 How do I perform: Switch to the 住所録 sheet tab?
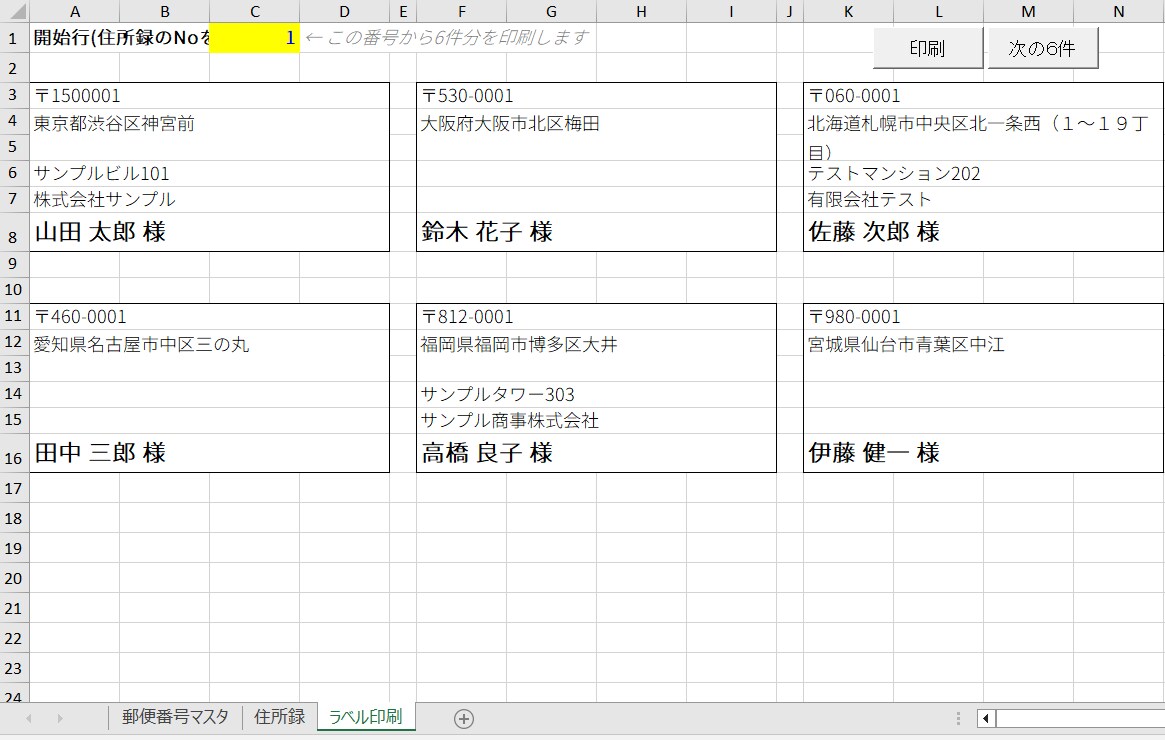279,717
